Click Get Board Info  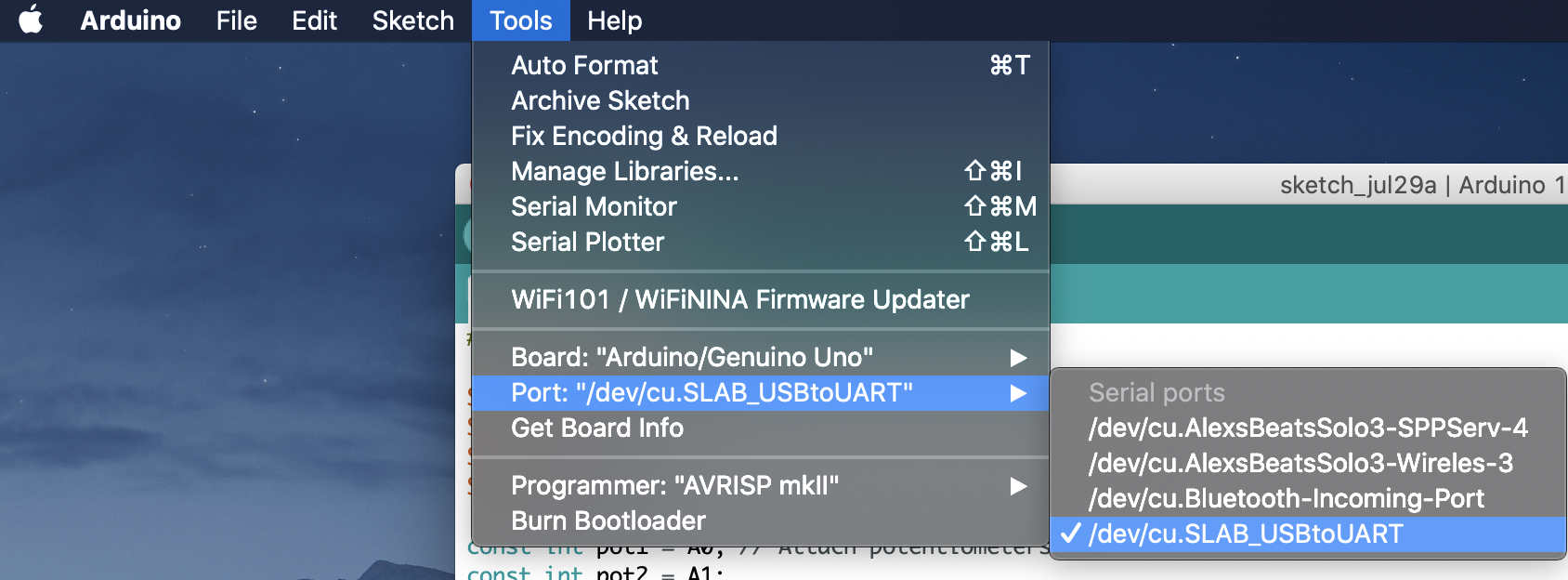(596, 428)
